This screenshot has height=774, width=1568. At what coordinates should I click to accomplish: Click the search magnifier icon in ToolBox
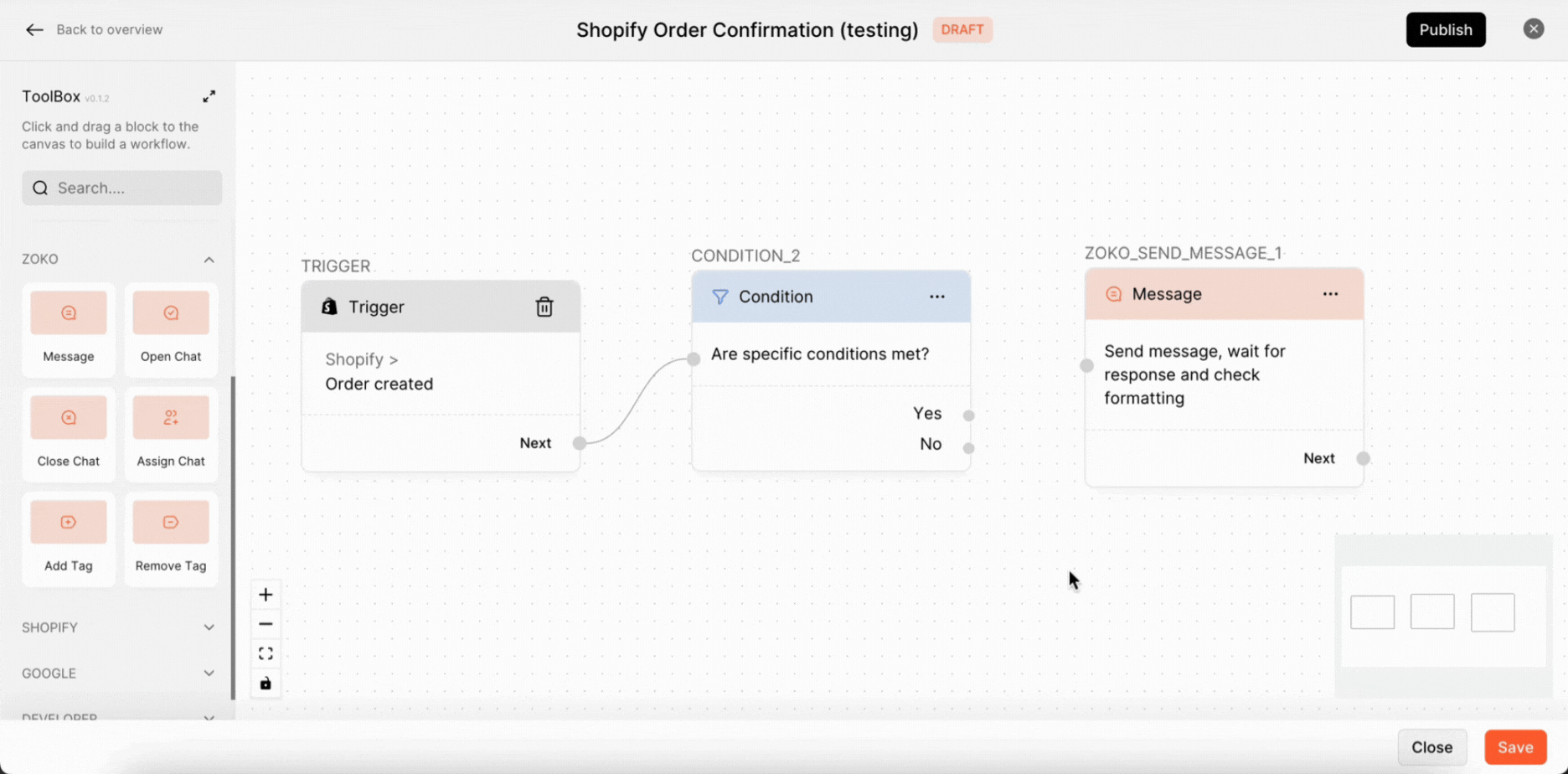(x=40, y=188)
